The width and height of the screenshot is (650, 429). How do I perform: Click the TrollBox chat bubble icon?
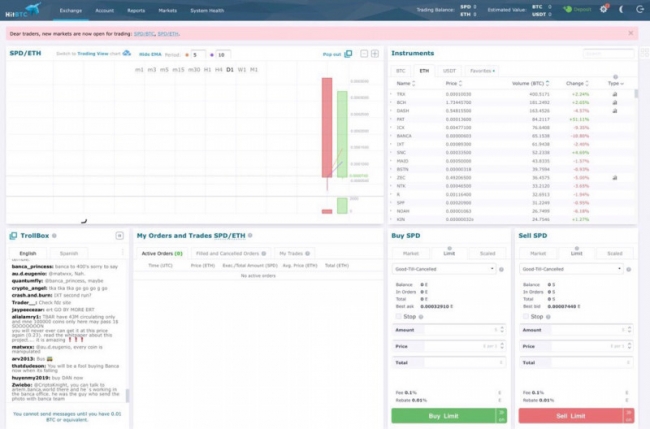tap(13, 236)
